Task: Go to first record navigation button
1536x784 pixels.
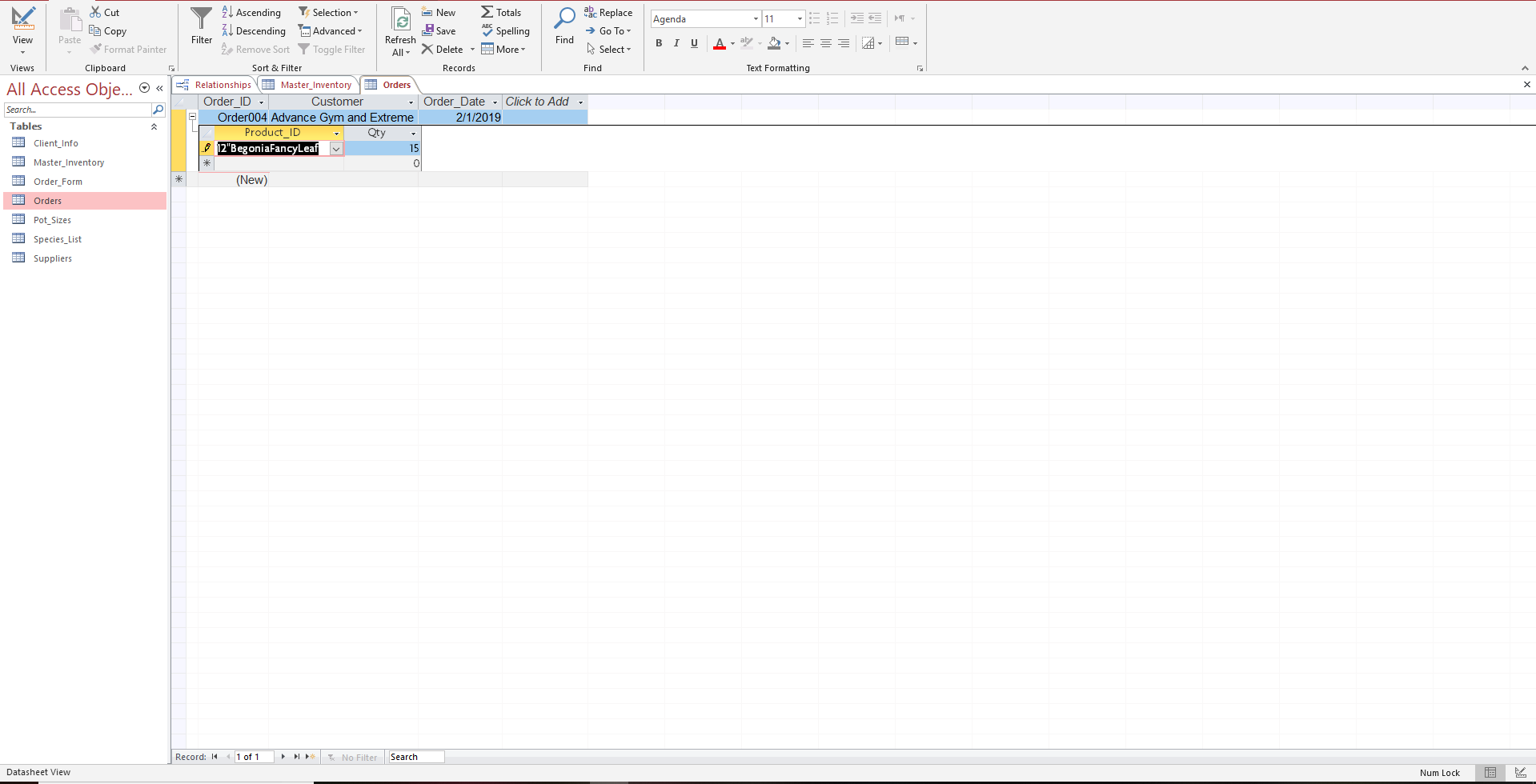Action: tap(215, 757)
